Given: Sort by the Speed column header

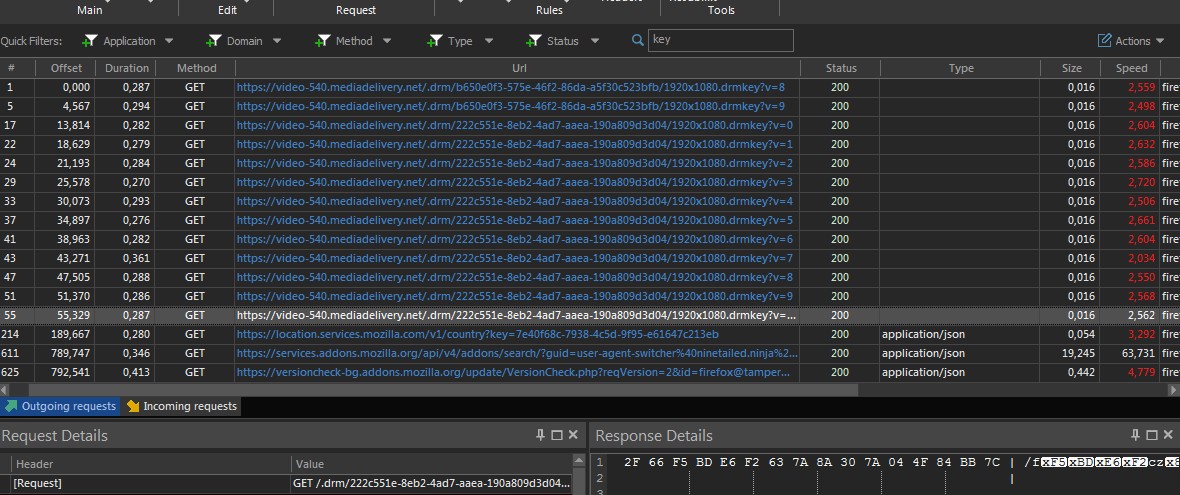Looking at the screenshot, I should tap(1131, 68).
